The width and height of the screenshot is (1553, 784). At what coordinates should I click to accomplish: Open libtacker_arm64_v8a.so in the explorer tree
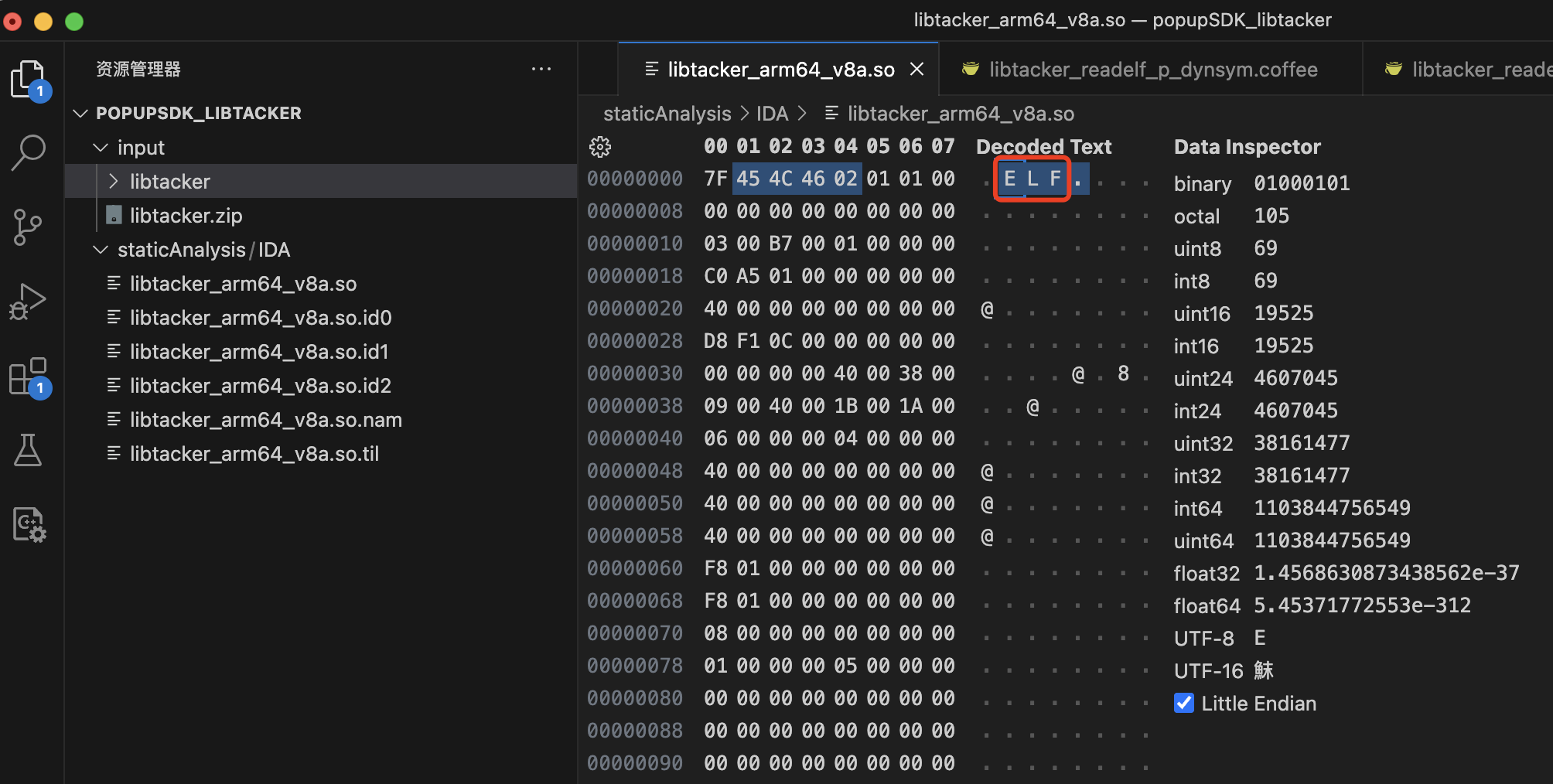(x=321, y=283)
